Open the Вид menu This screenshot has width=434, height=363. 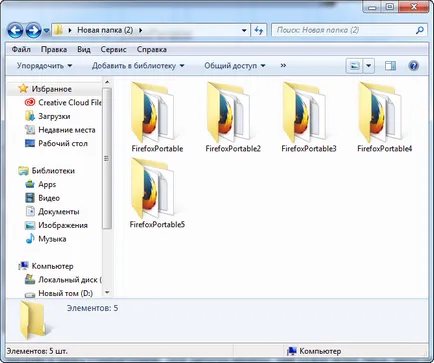coord(84,49)
